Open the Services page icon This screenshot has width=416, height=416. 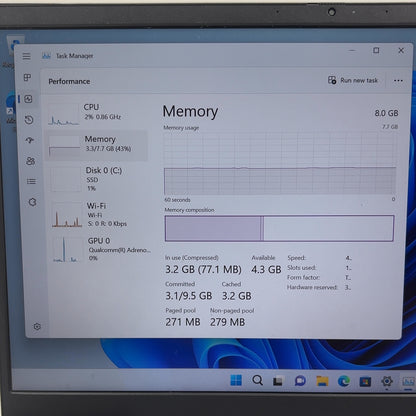pos(32,202)
